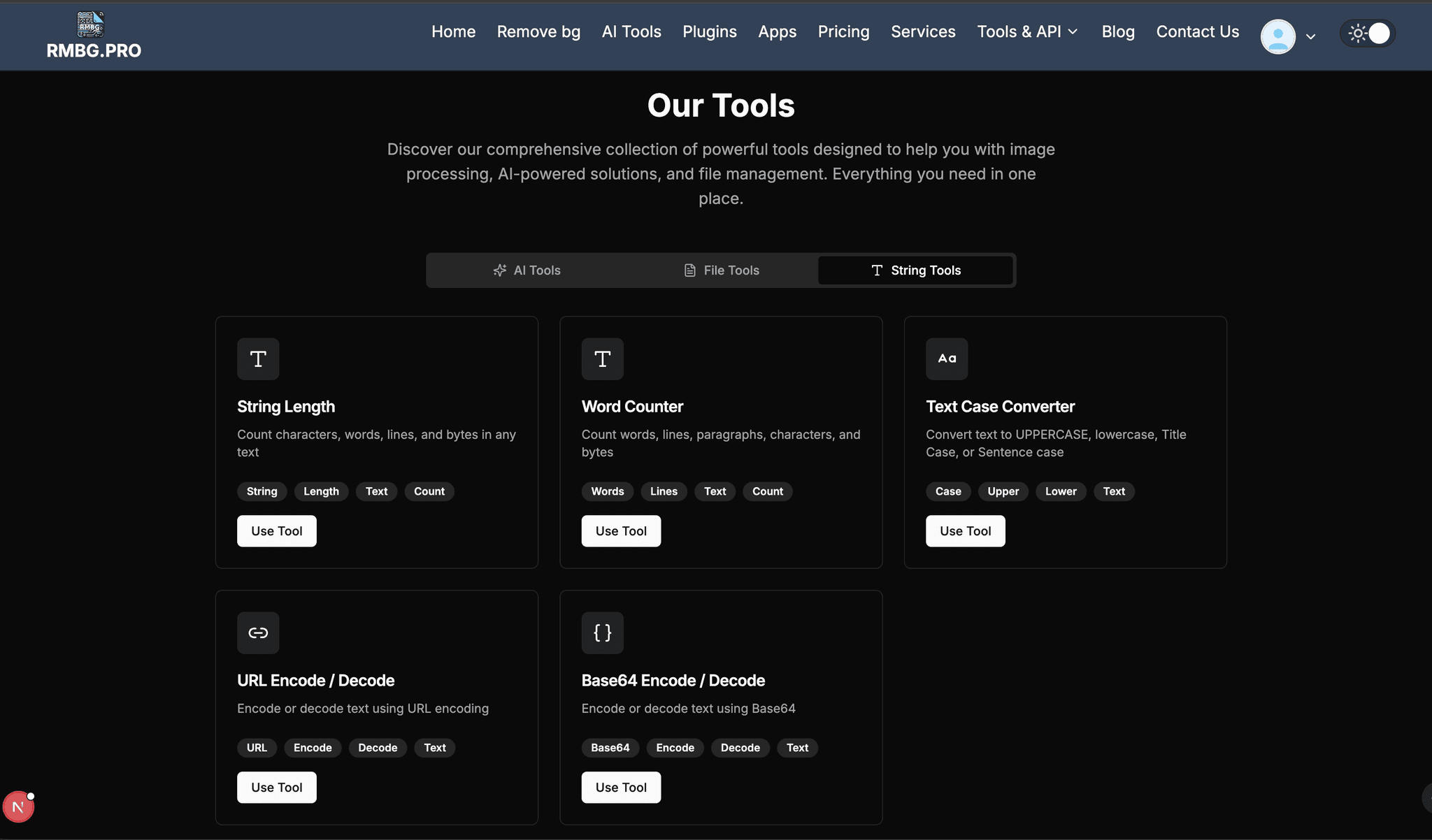Click the Word Counter T icon
This screenshot has width=1432, height=840.
pos(602,359)
